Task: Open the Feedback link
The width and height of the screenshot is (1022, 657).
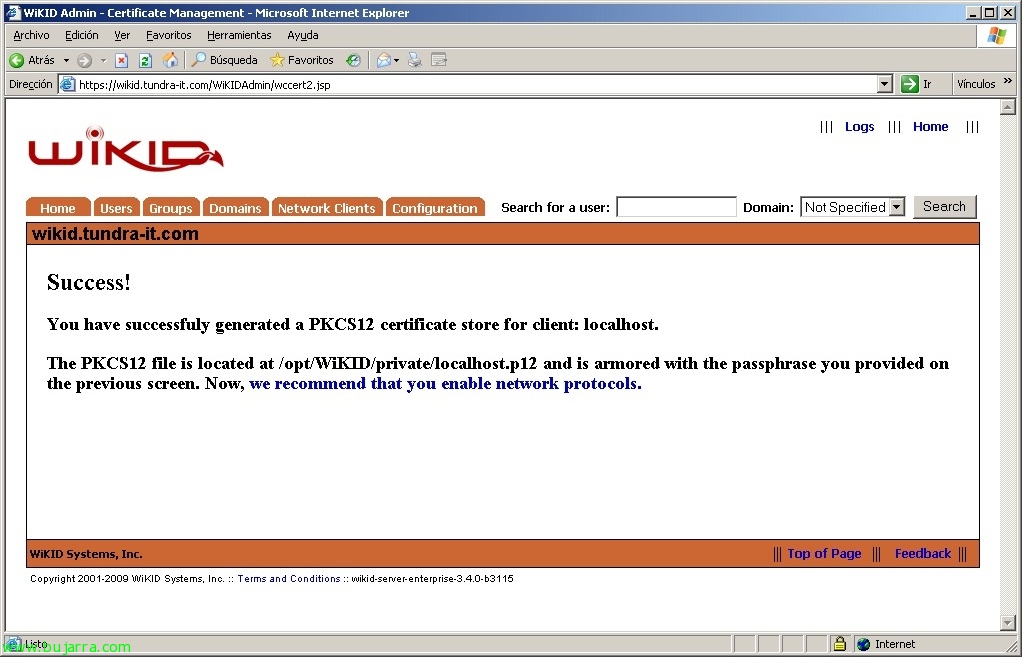Action: [923, 553]
